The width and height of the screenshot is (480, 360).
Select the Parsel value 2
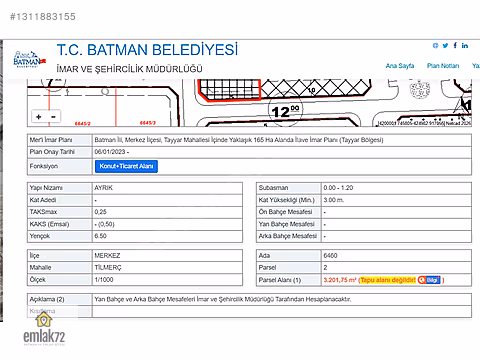[325, 268]
